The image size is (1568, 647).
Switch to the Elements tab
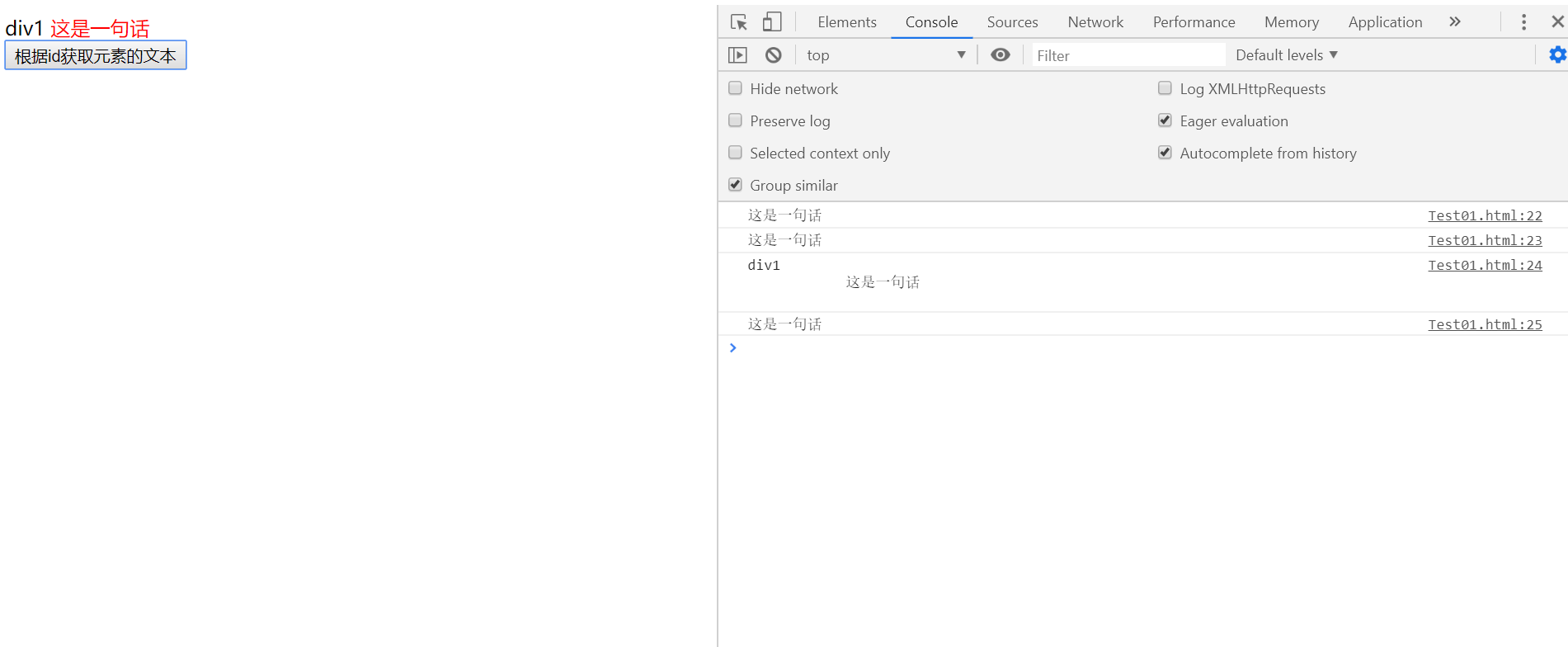point(847,22)
